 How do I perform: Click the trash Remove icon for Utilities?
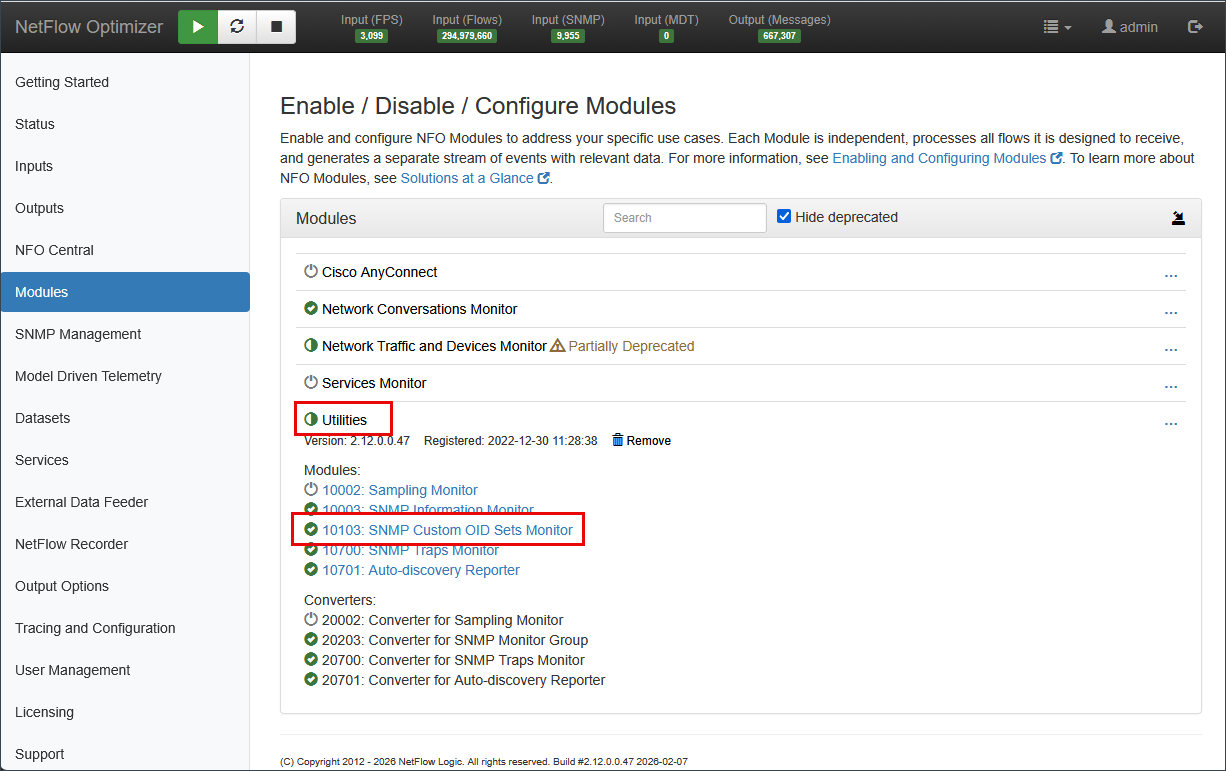(x=618, y=440)
